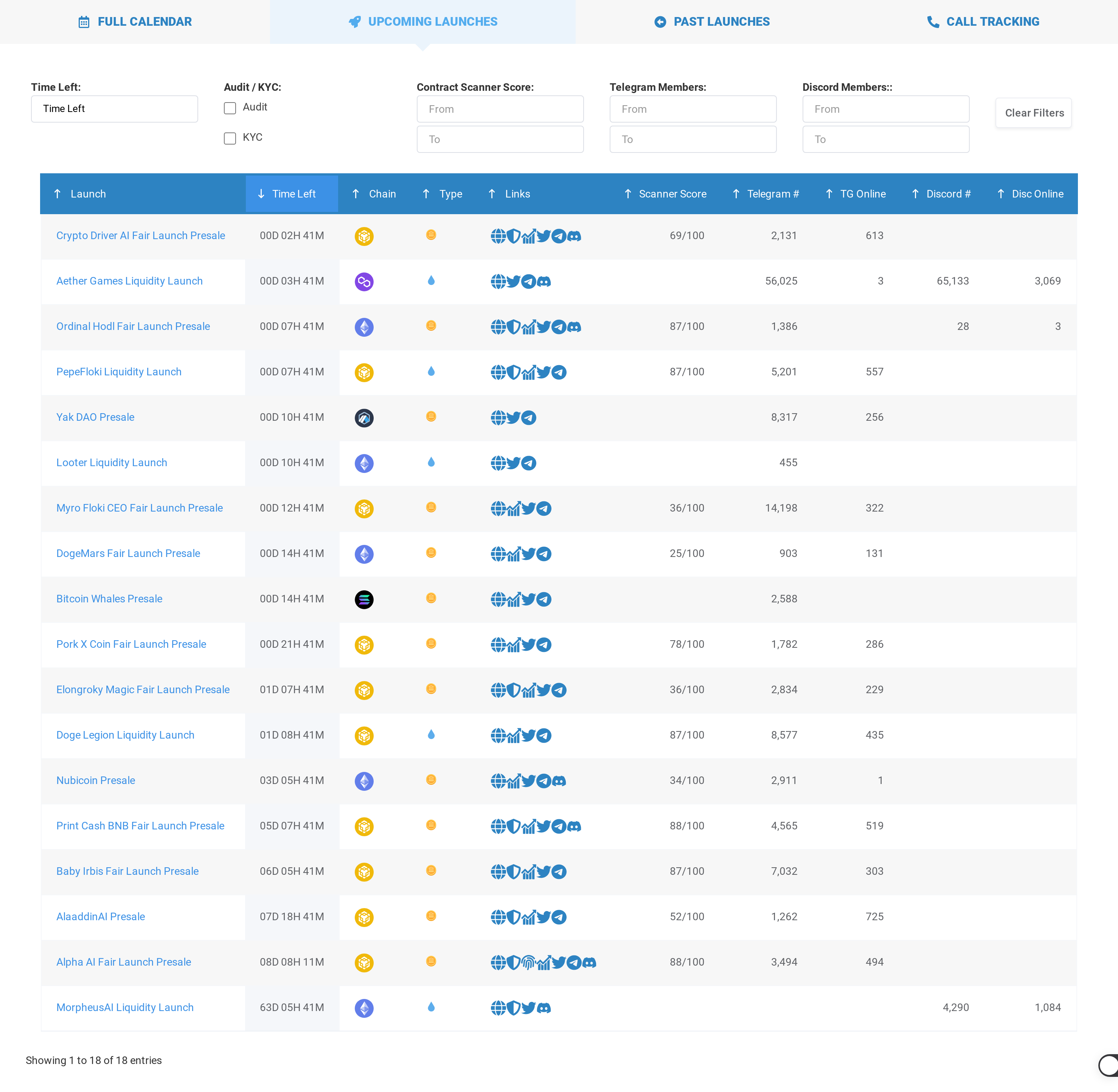The height and width of the screenshot is (1092, 1118).
Task: Click the Telegram Members From field
Action: click(693, 109)
